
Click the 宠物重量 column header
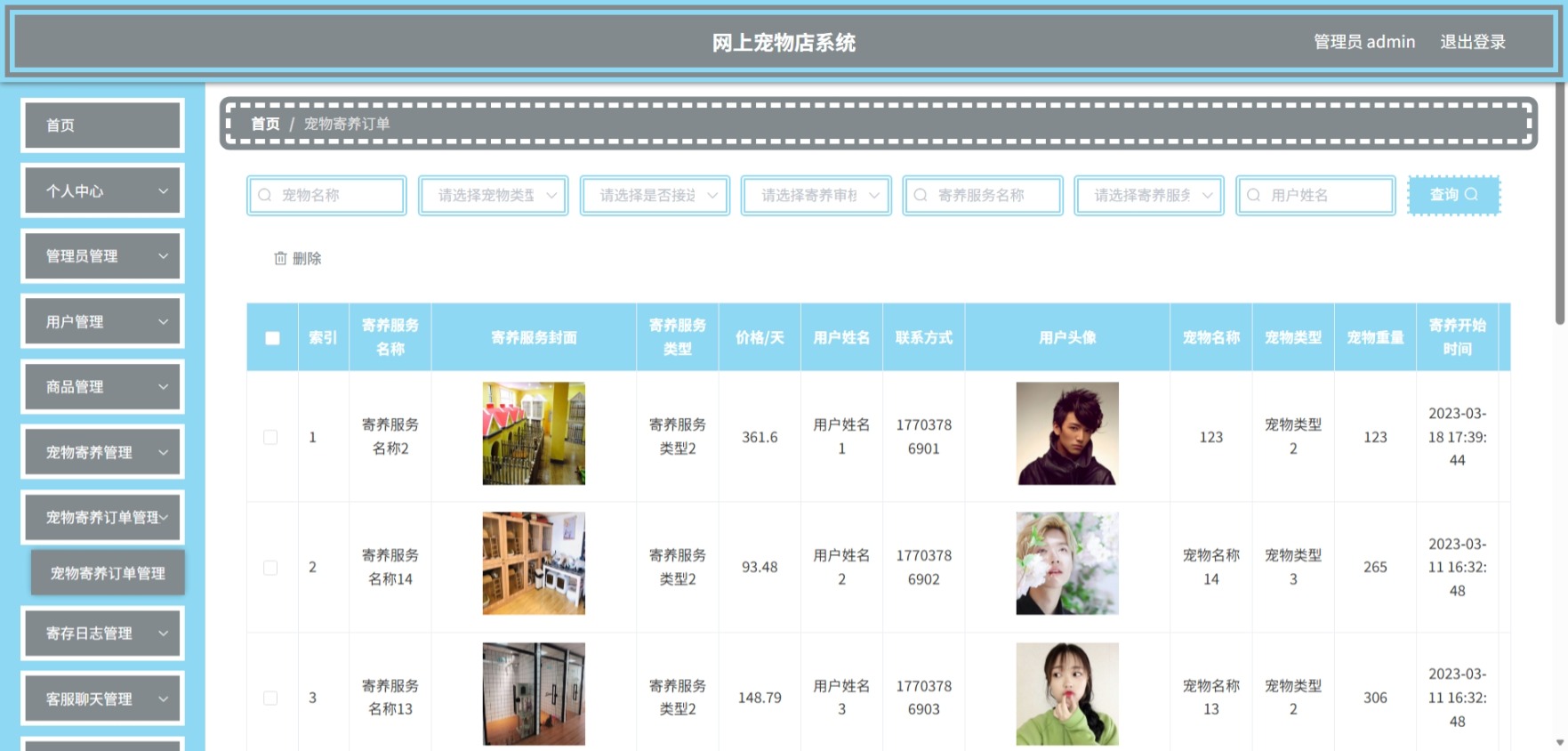pos(1375,337)
